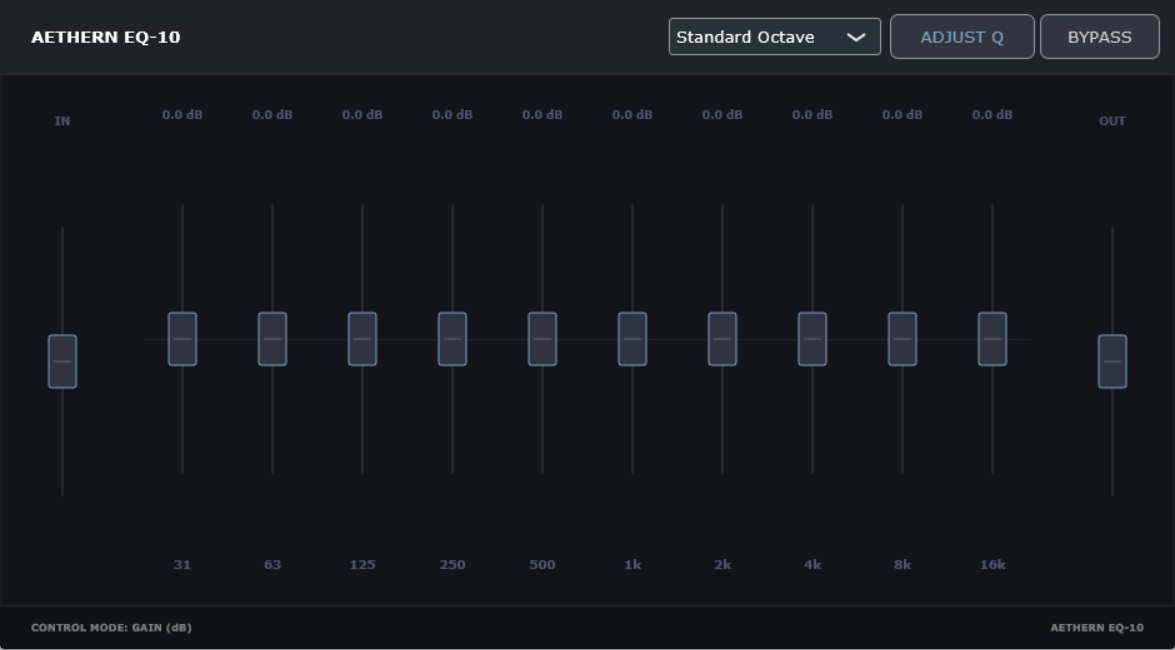Click the 0.0 dB value above 63 band

tap(272, 115)
